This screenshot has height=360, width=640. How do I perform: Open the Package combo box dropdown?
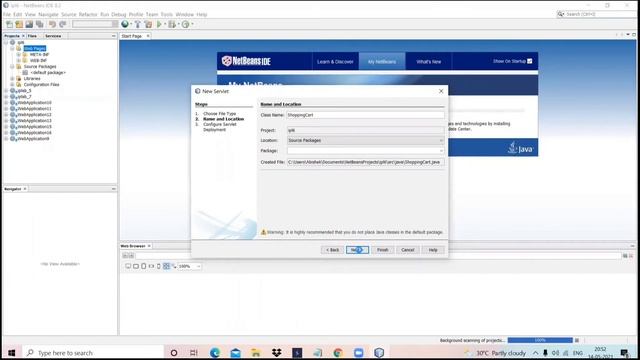[x=441, y=151]
